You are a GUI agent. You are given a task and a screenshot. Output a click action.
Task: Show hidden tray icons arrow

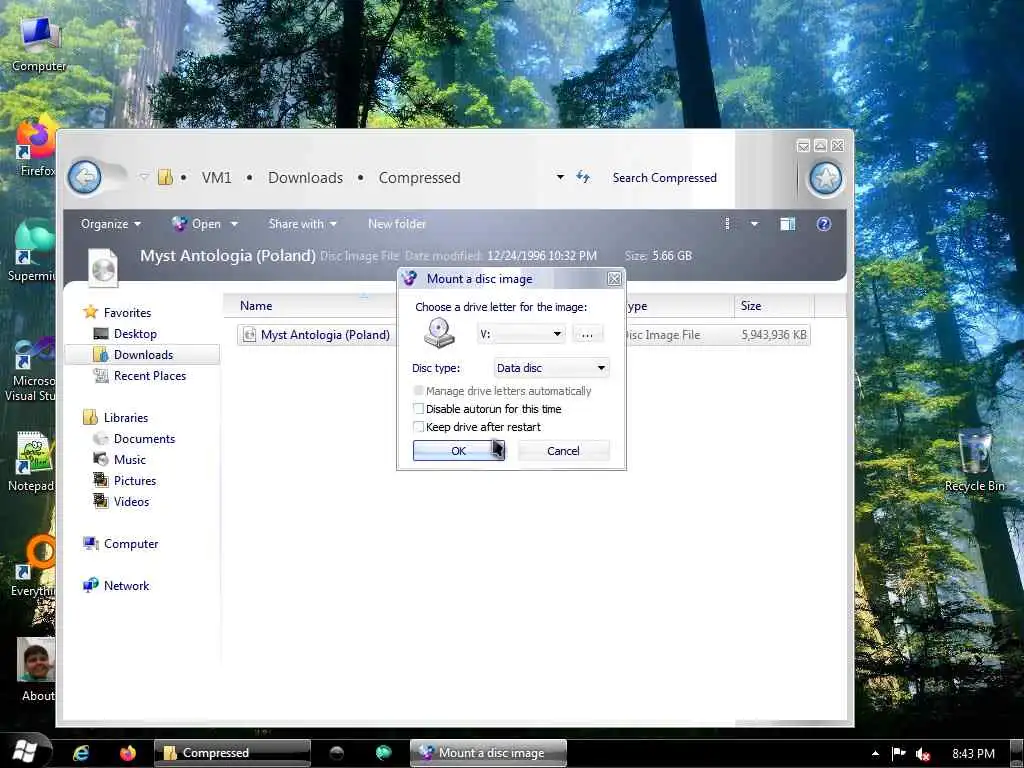(x=875, y=754)
